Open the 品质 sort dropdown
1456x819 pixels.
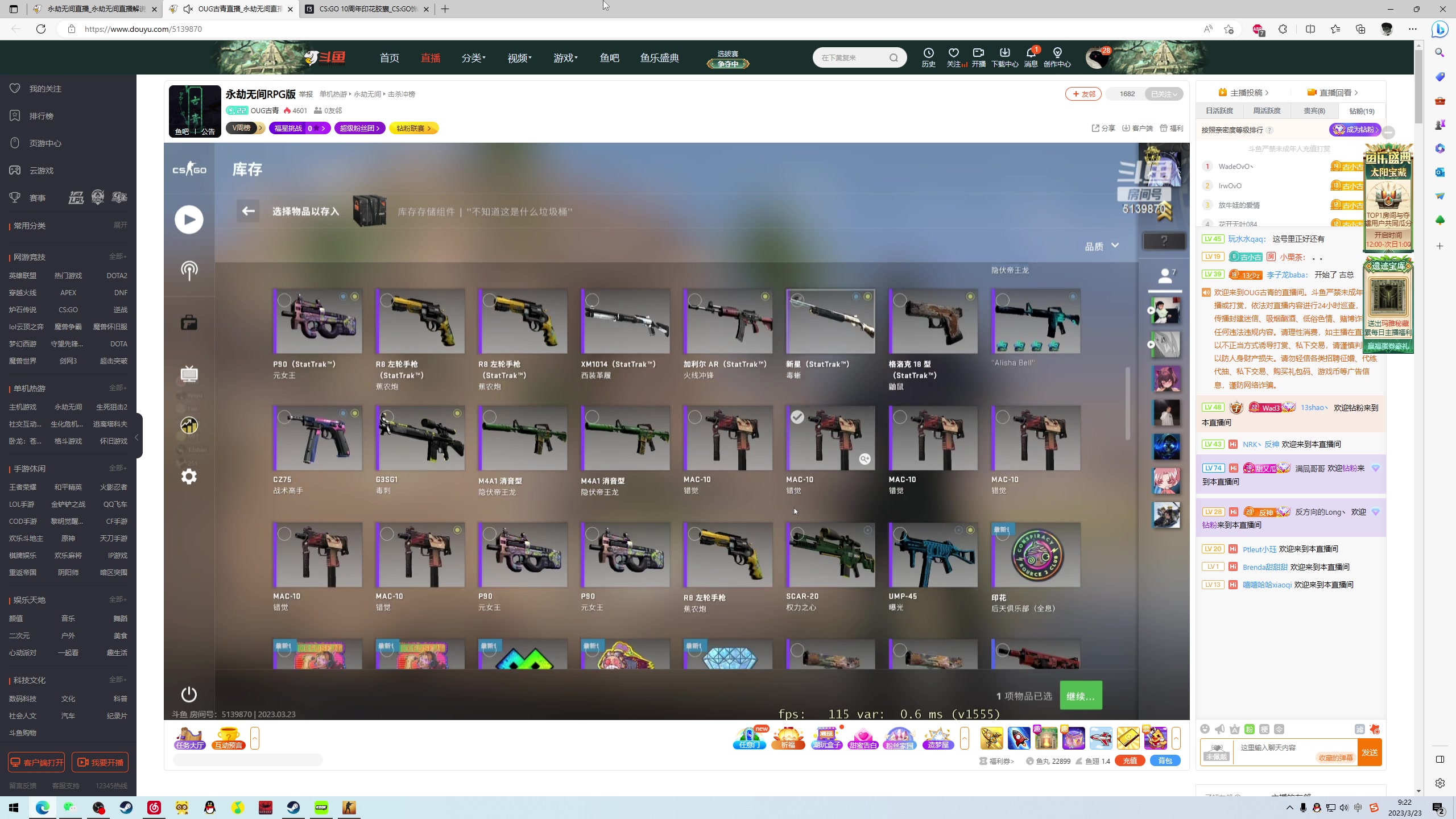click(x=1102, y=246)
